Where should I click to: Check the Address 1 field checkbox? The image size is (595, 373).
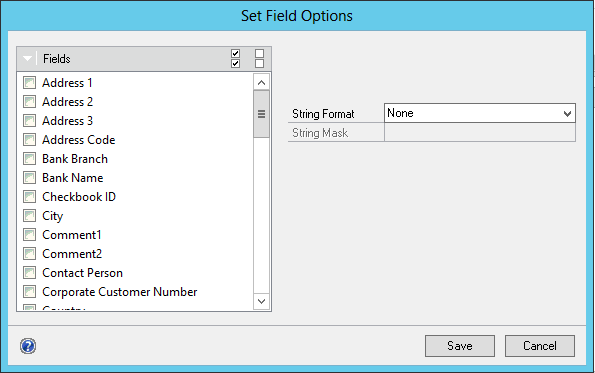tap(29, 83)
